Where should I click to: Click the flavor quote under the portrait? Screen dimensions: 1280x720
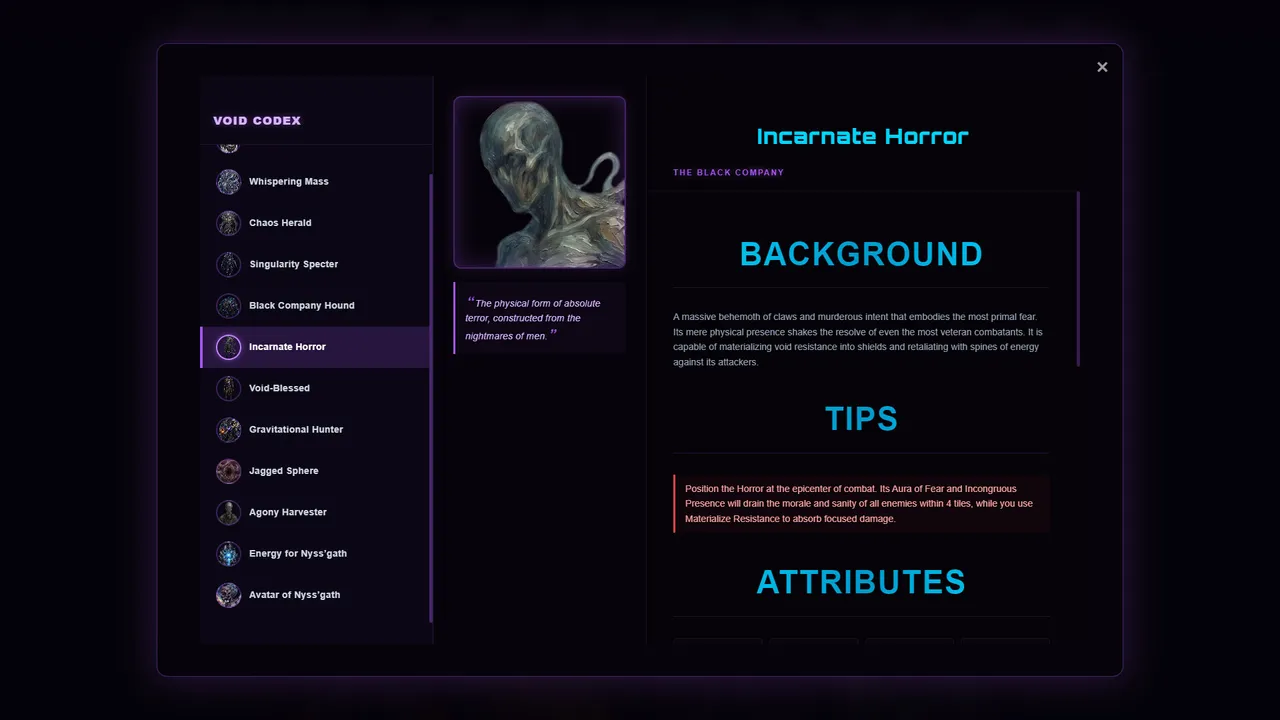pyautogui.click(x=540, y=318)
